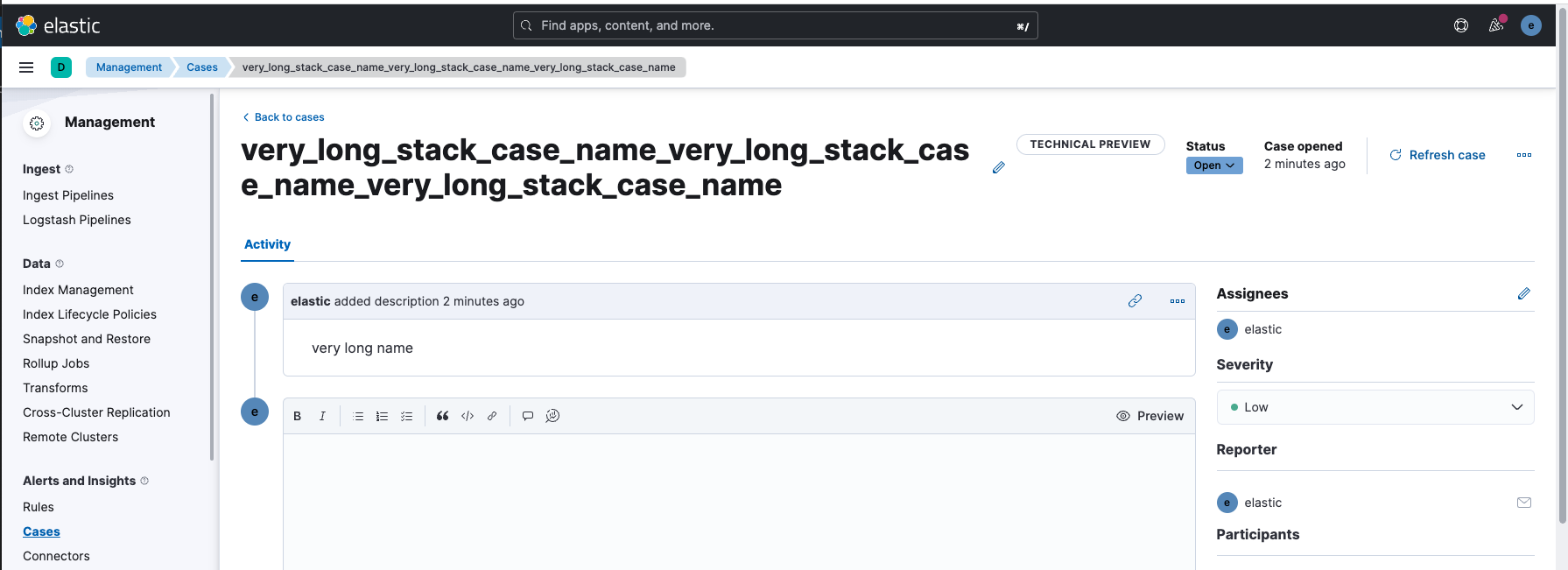Screen dimensions: 1568x570
Task: Edit assignees with pencil icon
Action: [1524, 294]
